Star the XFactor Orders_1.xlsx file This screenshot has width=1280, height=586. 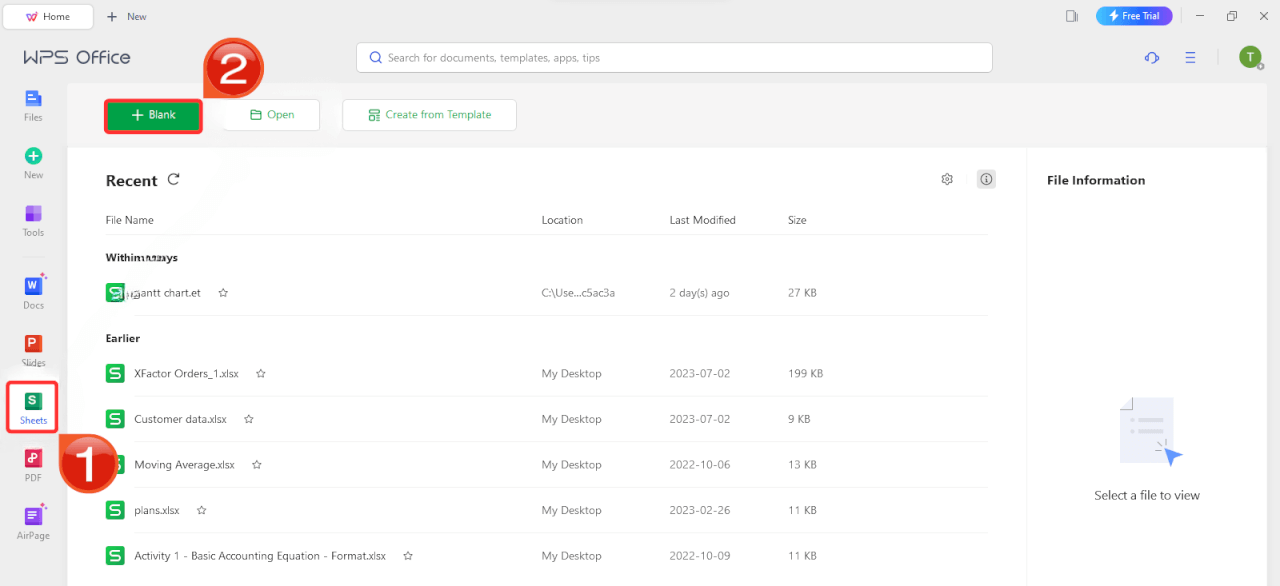point(260,373)
